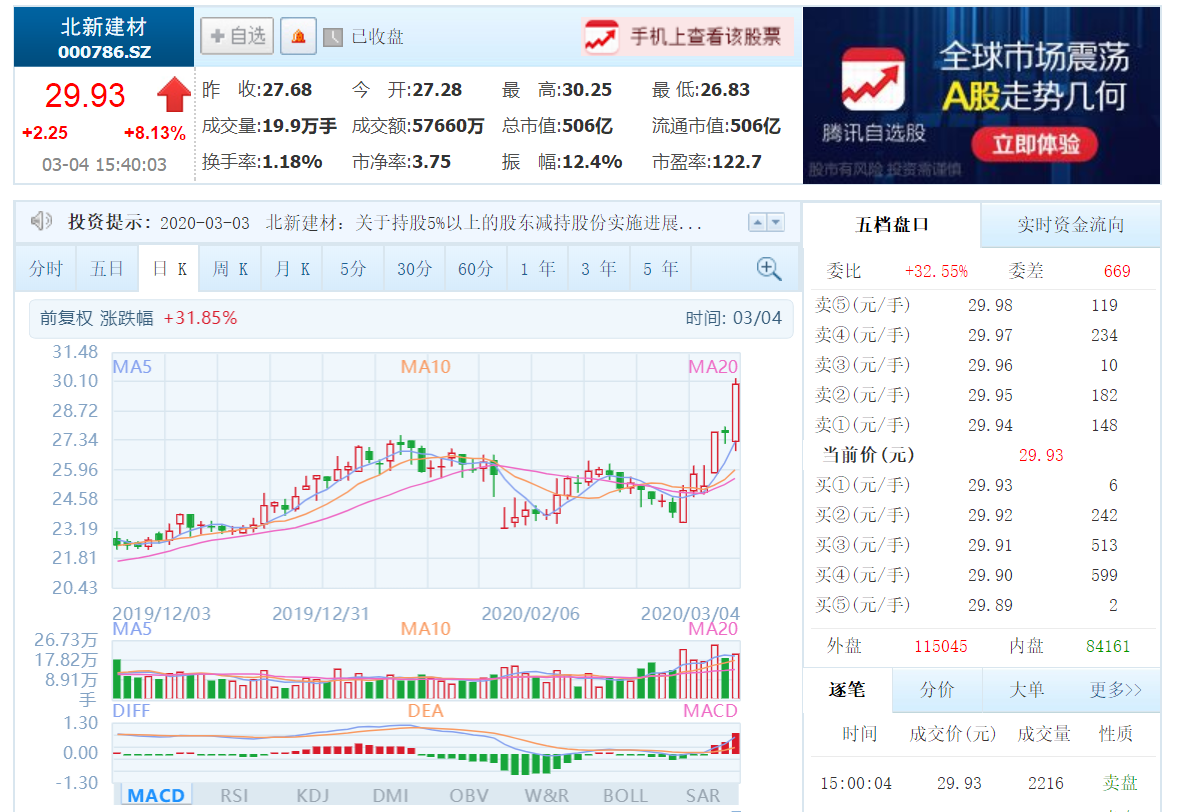Show next news with down arrow
Viewport: 1177px width, 812px height.
pyautogui.click(x=775, y=222)
